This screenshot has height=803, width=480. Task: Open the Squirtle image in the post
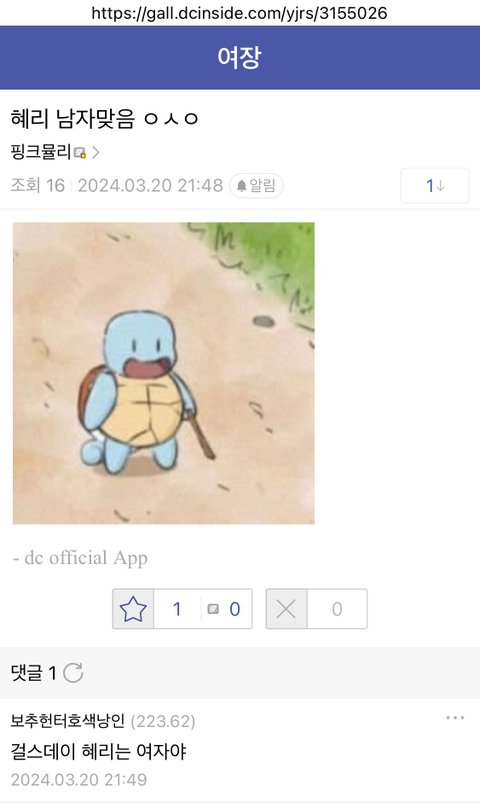coord(163,373)
